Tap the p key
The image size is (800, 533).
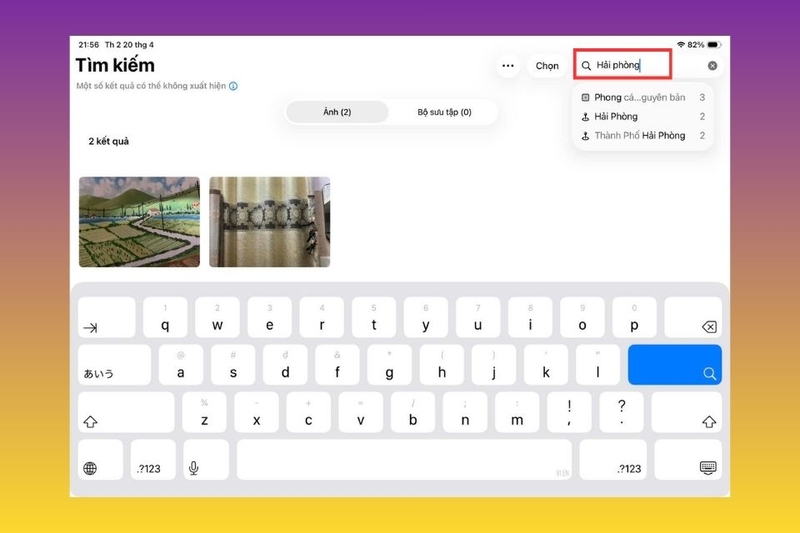tap(634, 317)
